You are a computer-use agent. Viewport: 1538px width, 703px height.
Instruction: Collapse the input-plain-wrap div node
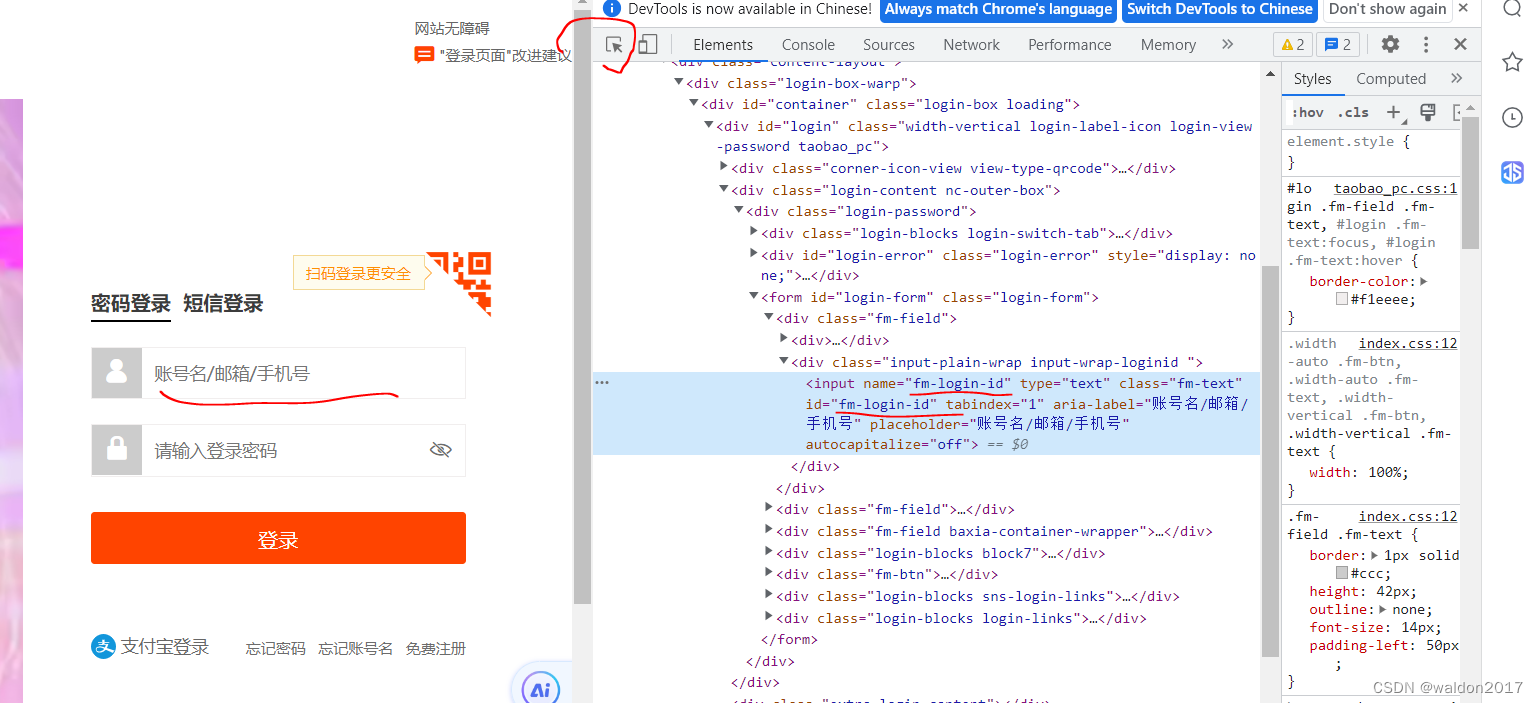[784, 362]
